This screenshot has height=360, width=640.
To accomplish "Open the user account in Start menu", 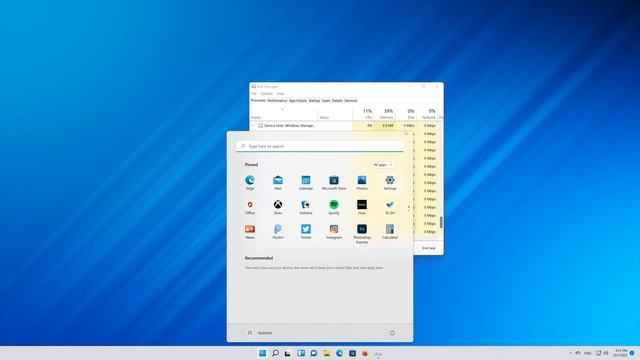I will [260, 333].
